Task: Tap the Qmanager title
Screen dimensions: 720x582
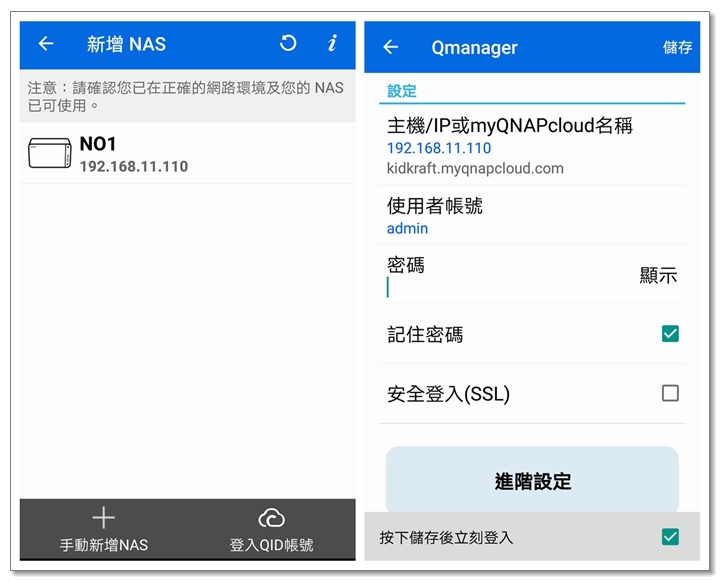Action: pos(474,48)
